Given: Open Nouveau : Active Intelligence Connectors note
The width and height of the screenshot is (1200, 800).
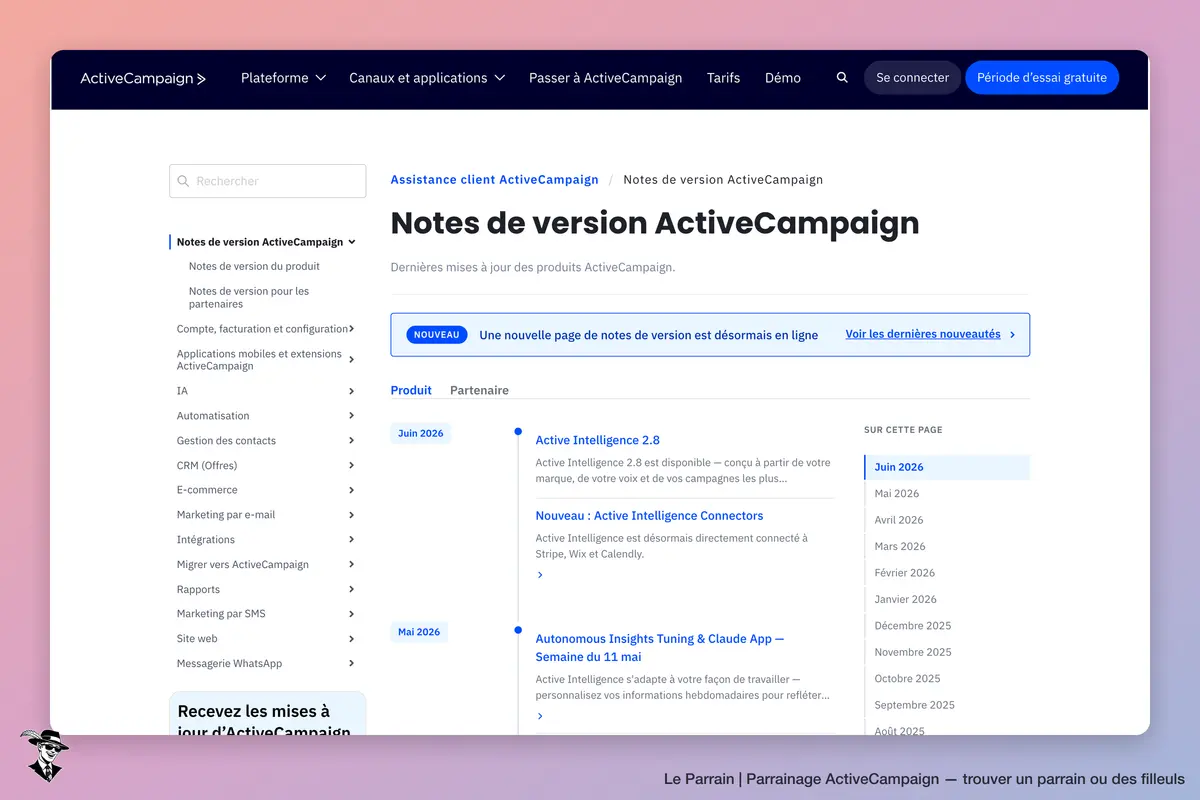Looking at the screenshot, I should coord(649,516).
